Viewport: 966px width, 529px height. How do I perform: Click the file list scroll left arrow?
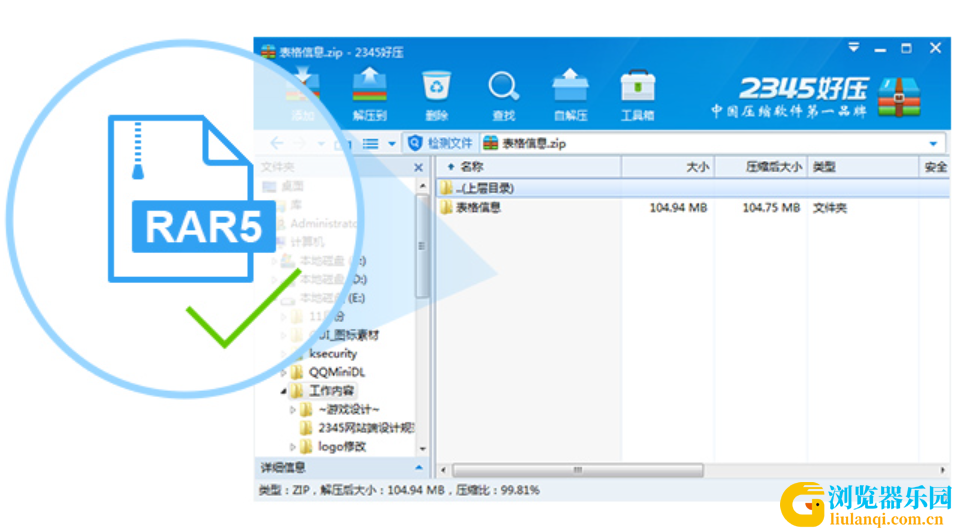443,470
